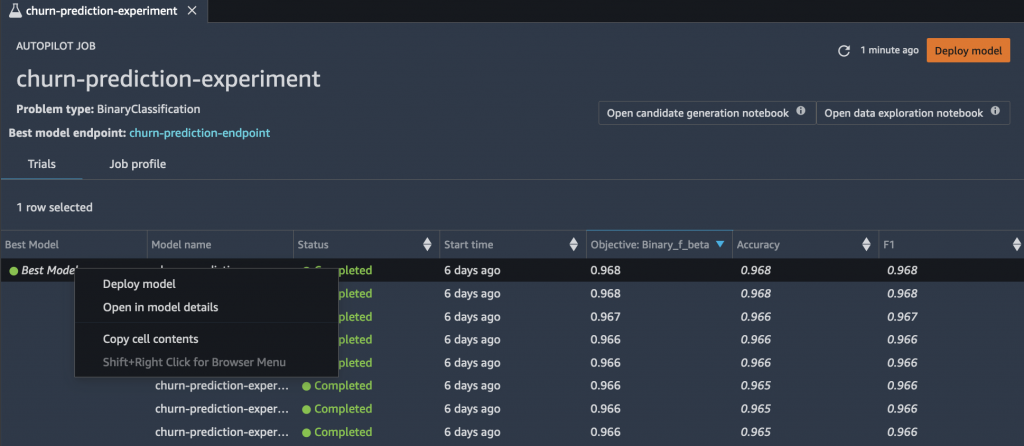Click the Status column header

click(x=366, y=245)
